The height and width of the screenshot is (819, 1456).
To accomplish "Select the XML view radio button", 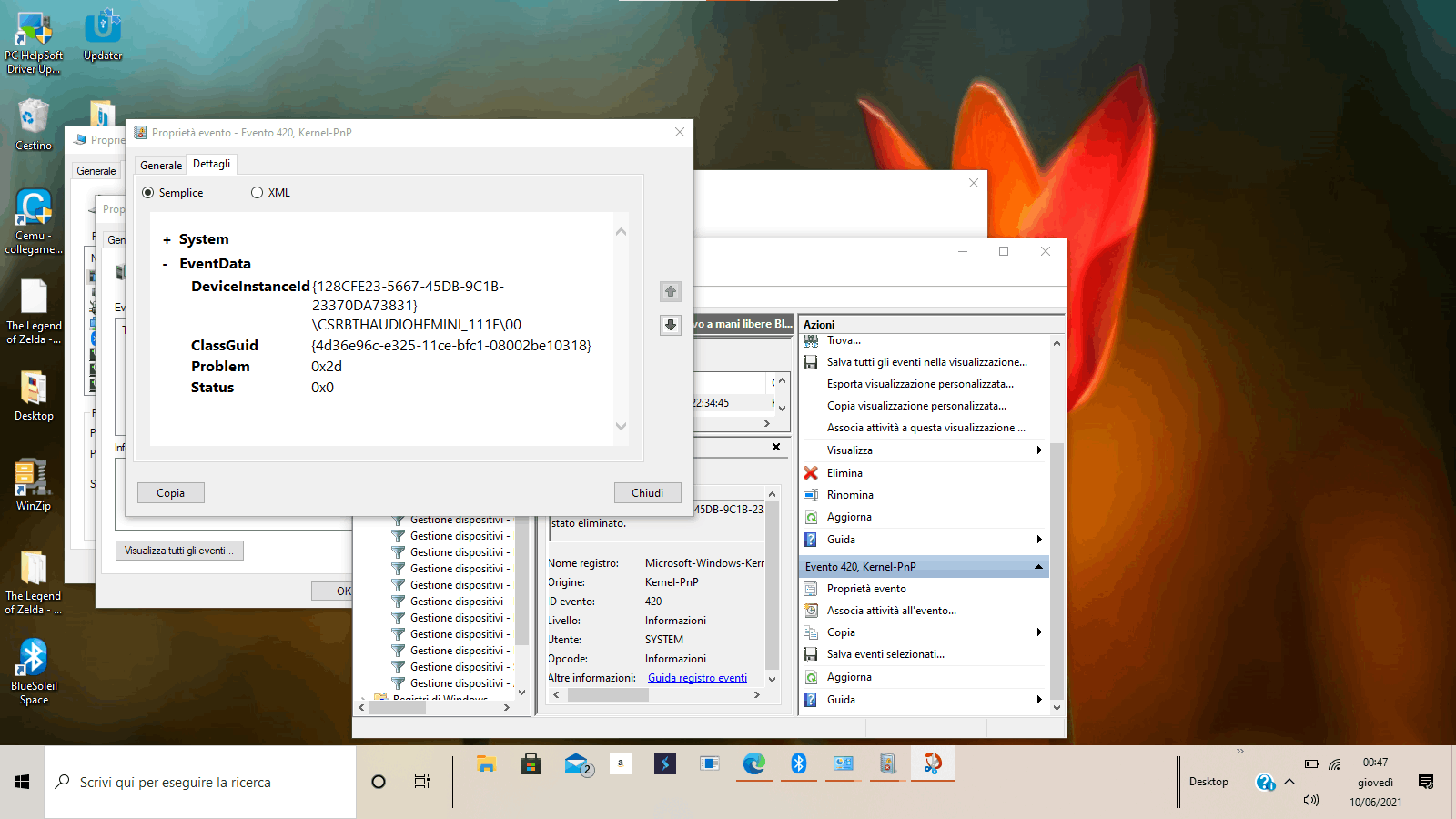I will (x=258, y=193).
